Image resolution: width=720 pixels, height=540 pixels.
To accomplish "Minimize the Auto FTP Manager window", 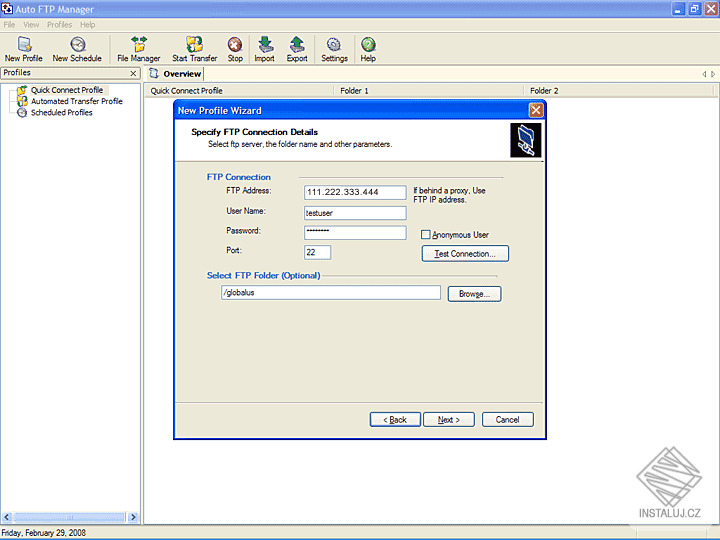I will click(x=678, y=9).
